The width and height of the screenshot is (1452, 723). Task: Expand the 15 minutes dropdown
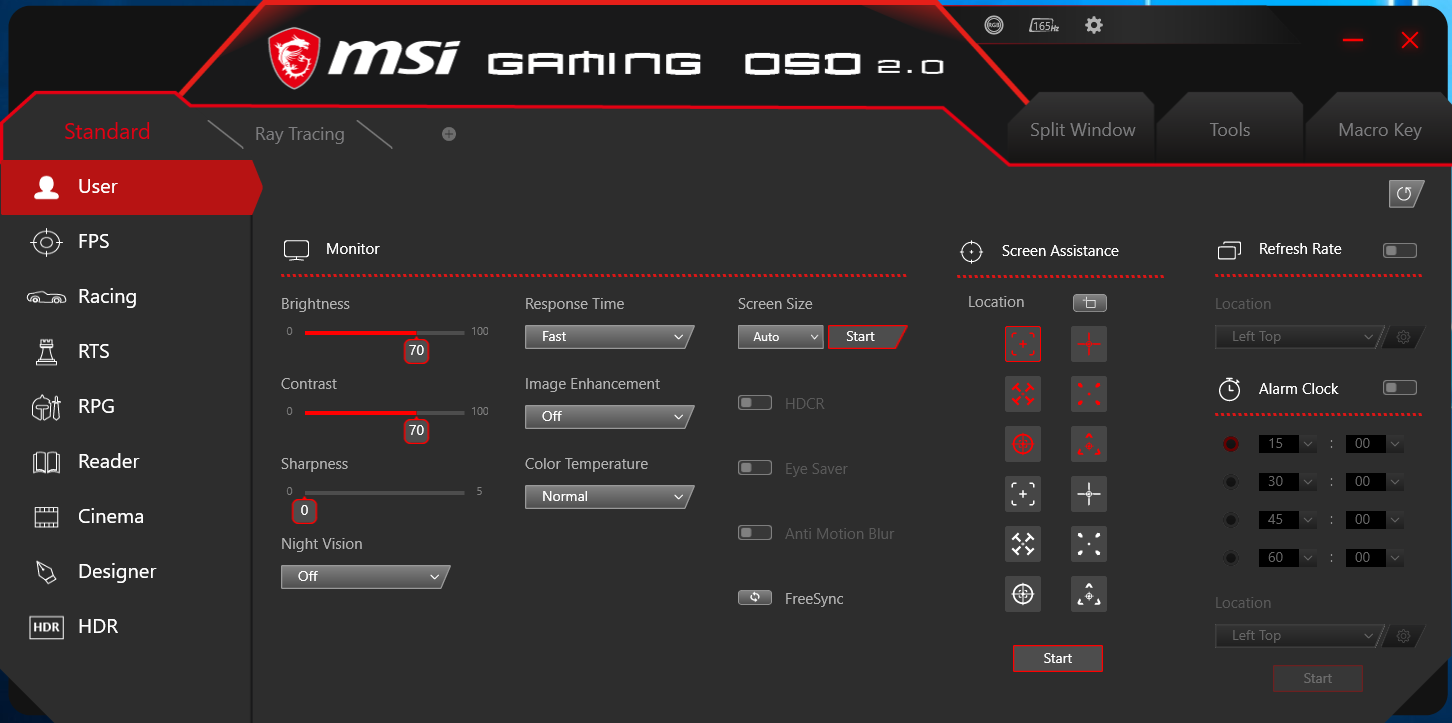pos(1287,444)
